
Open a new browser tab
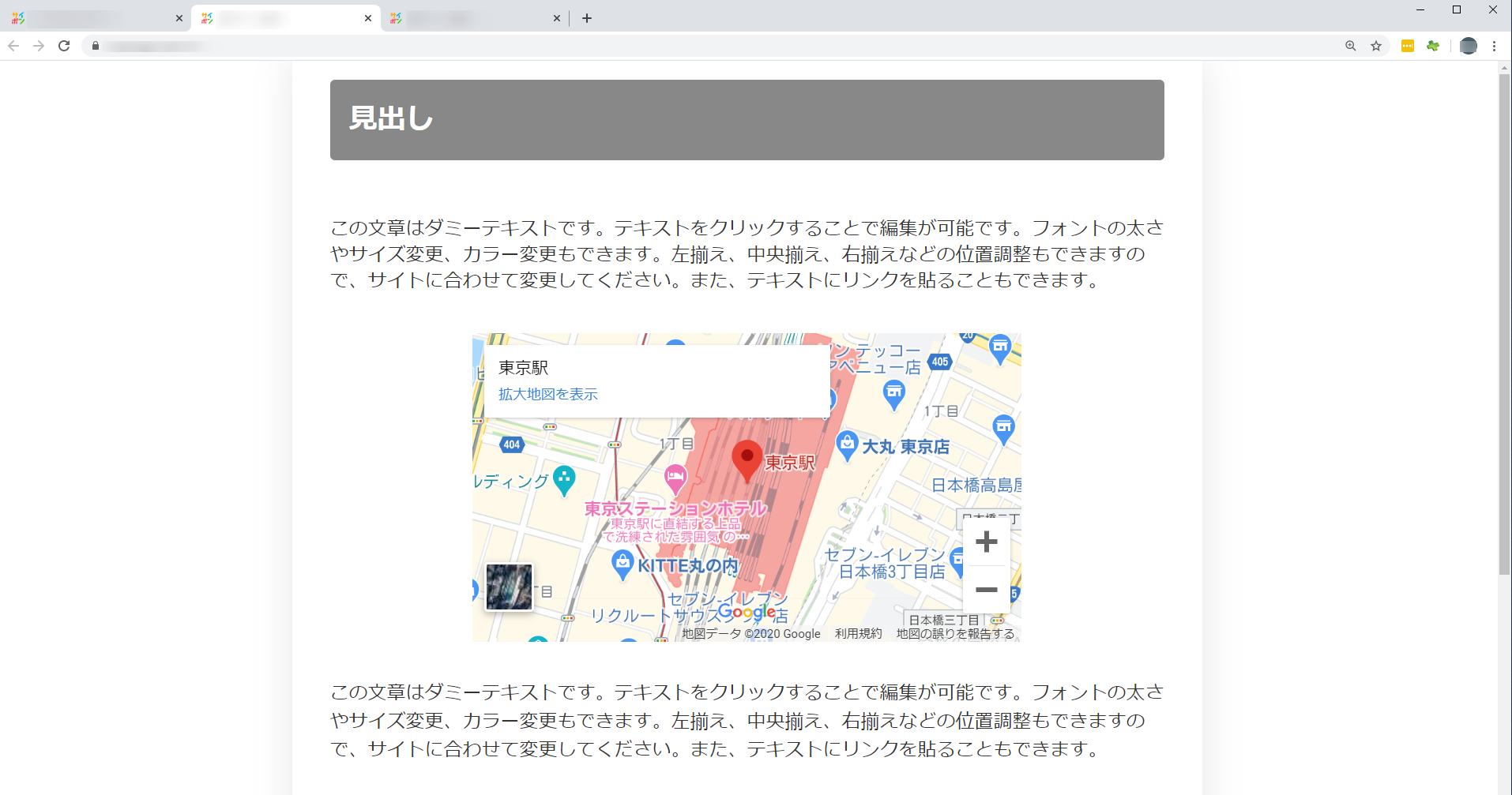(587, 18)
